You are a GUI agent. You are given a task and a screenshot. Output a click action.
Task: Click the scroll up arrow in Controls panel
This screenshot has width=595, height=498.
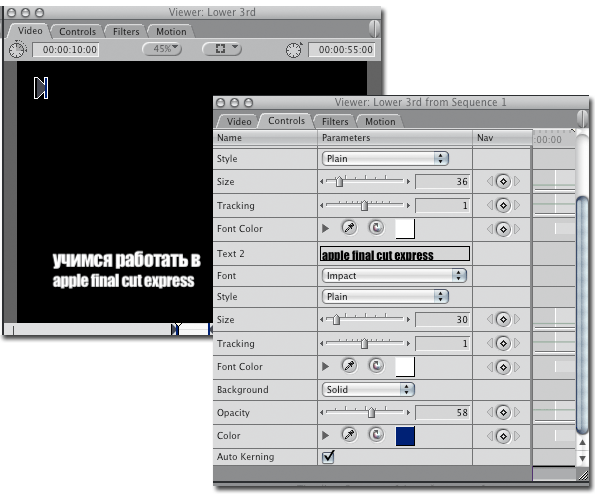pos(582,442)
